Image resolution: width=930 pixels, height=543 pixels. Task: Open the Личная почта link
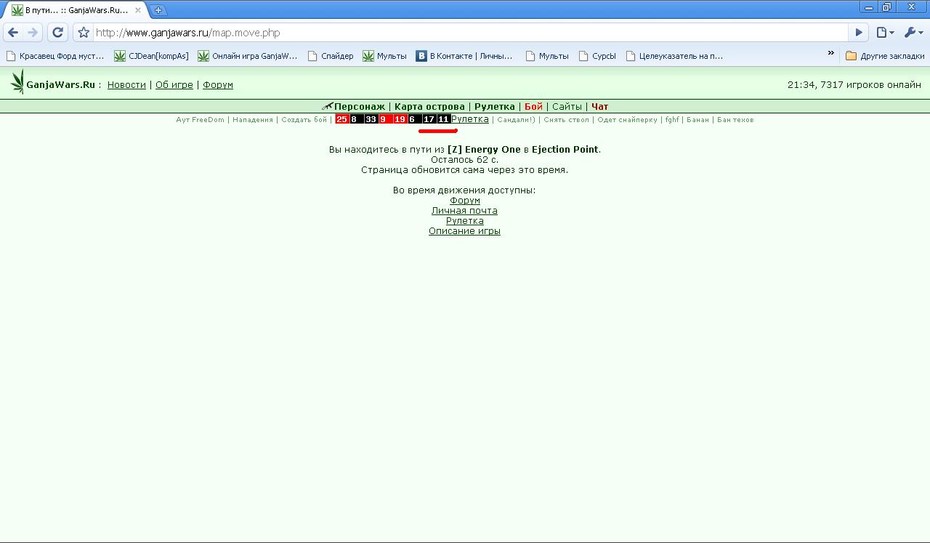pos(464,210)
